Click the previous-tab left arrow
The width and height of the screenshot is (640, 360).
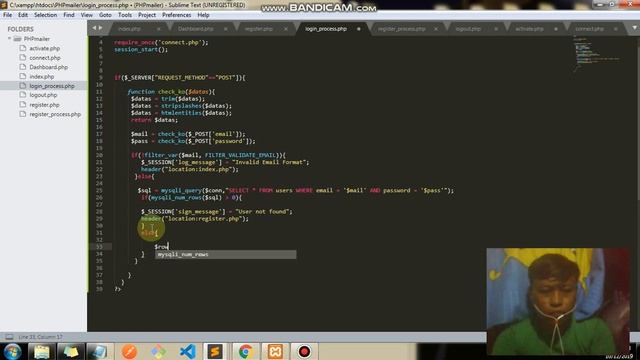point(94,28)
